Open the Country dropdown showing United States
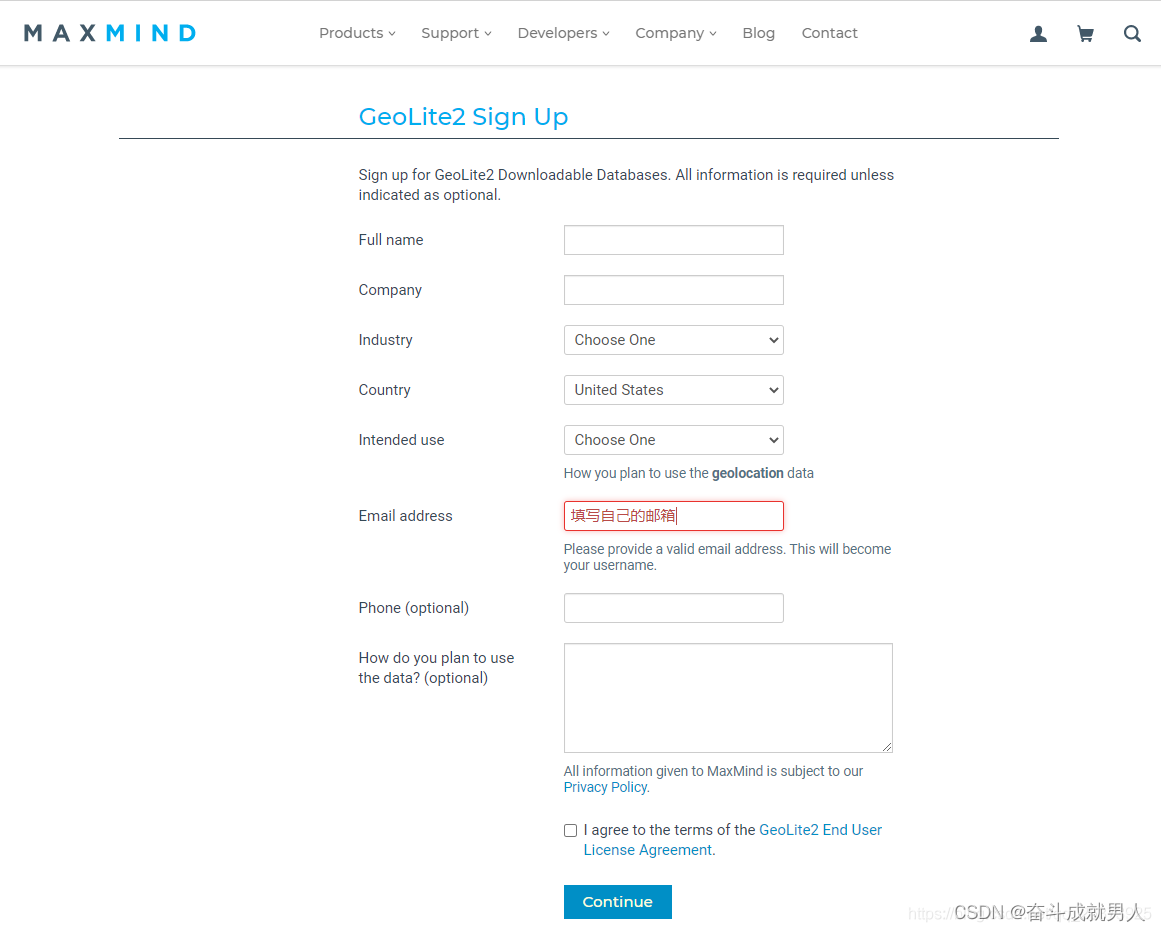This screenshot has width=1161, height=932. coord(673,390)
